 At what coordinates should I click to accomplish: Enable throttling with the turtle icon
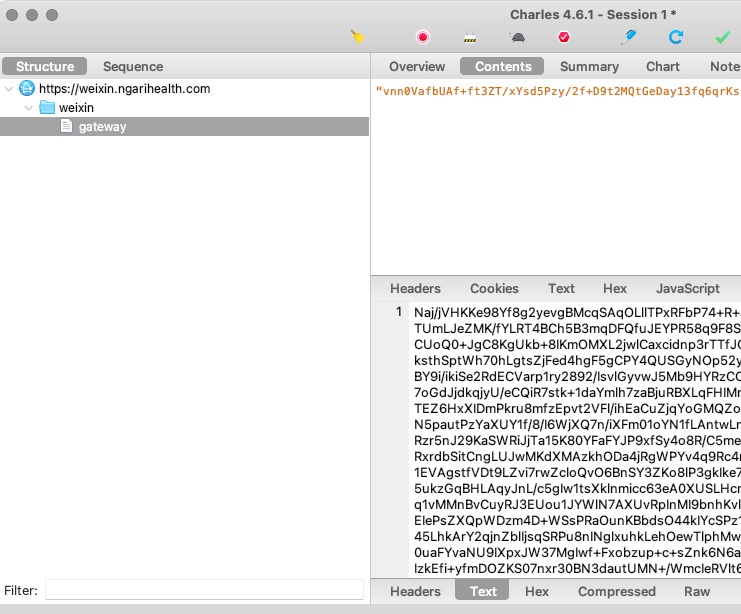point(517,37)
